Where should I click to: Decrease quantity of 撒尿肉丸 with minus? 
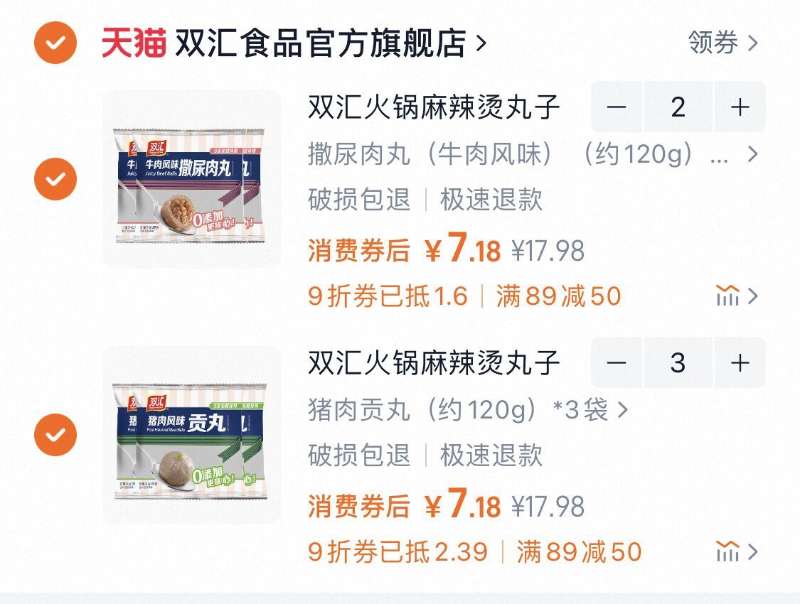[616, 107]
